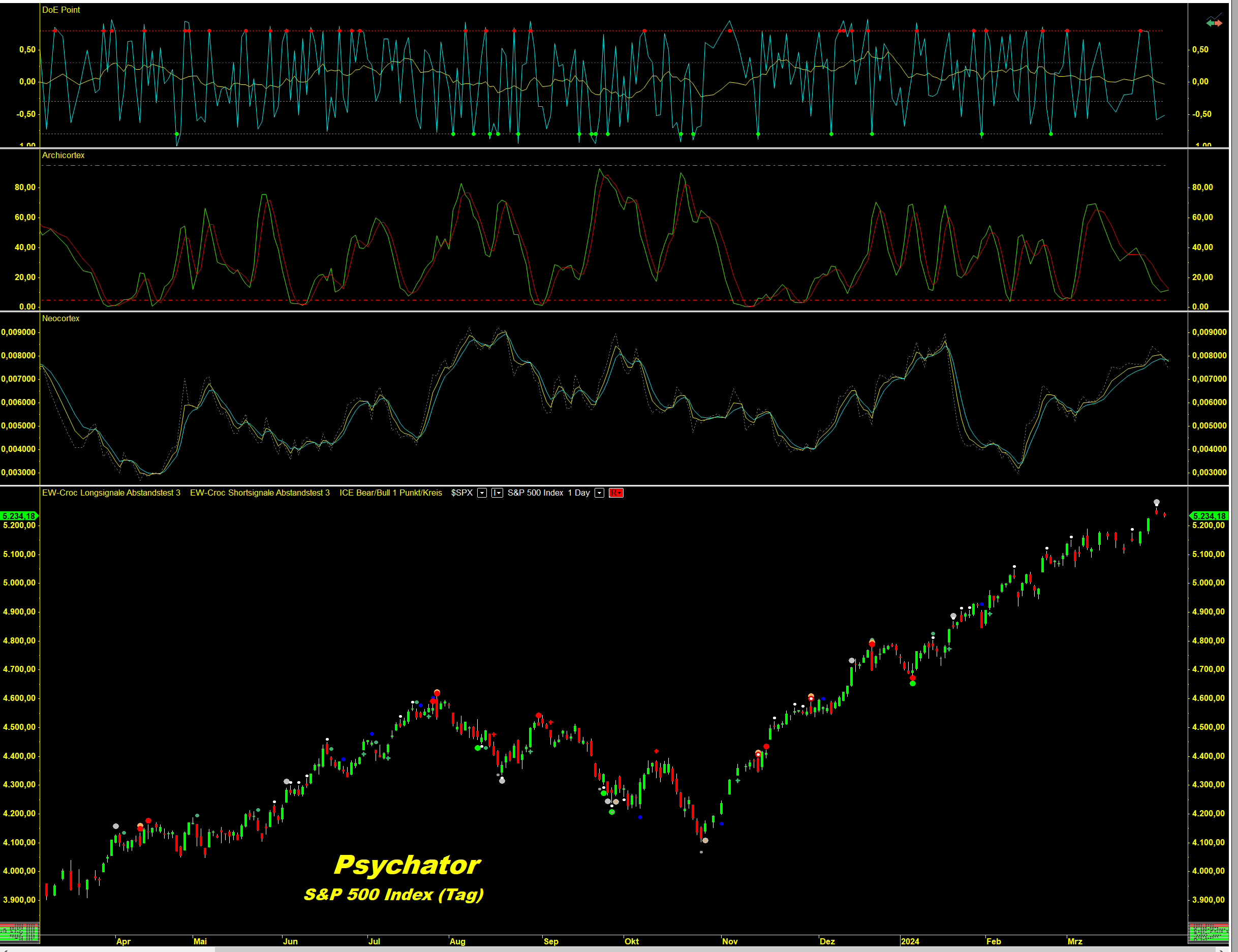
Task: Click the $SPX symbol text
Action: [x=461, y=493]
